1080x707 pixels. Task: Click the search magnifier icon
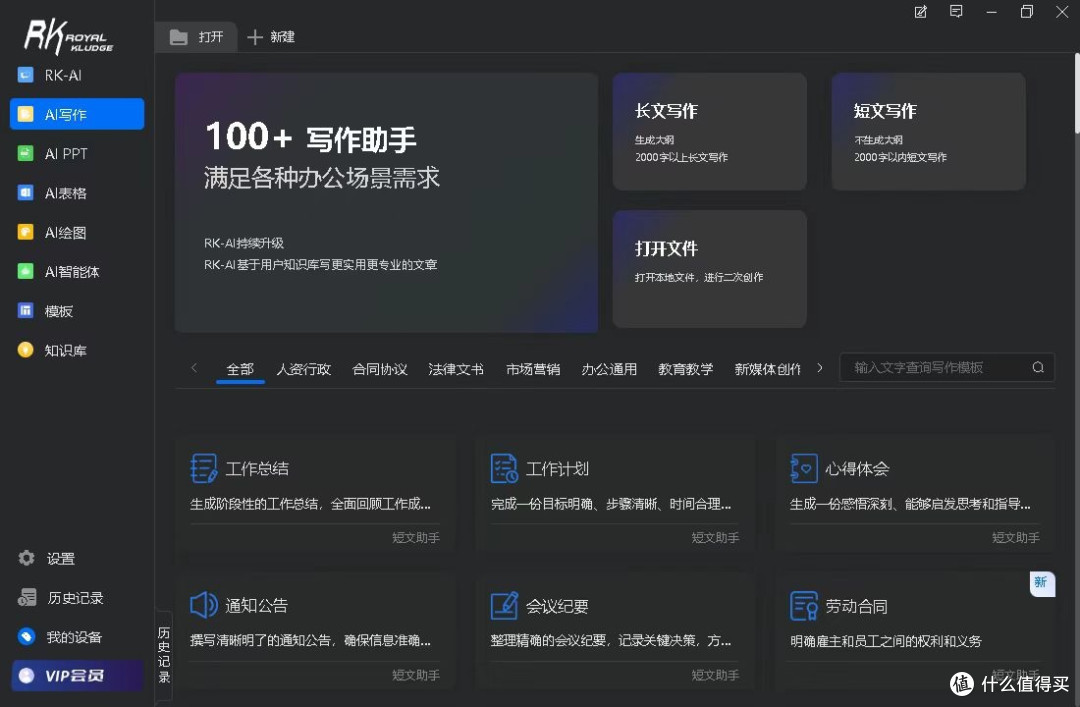pyautogui.click(x=1038, y=367)
